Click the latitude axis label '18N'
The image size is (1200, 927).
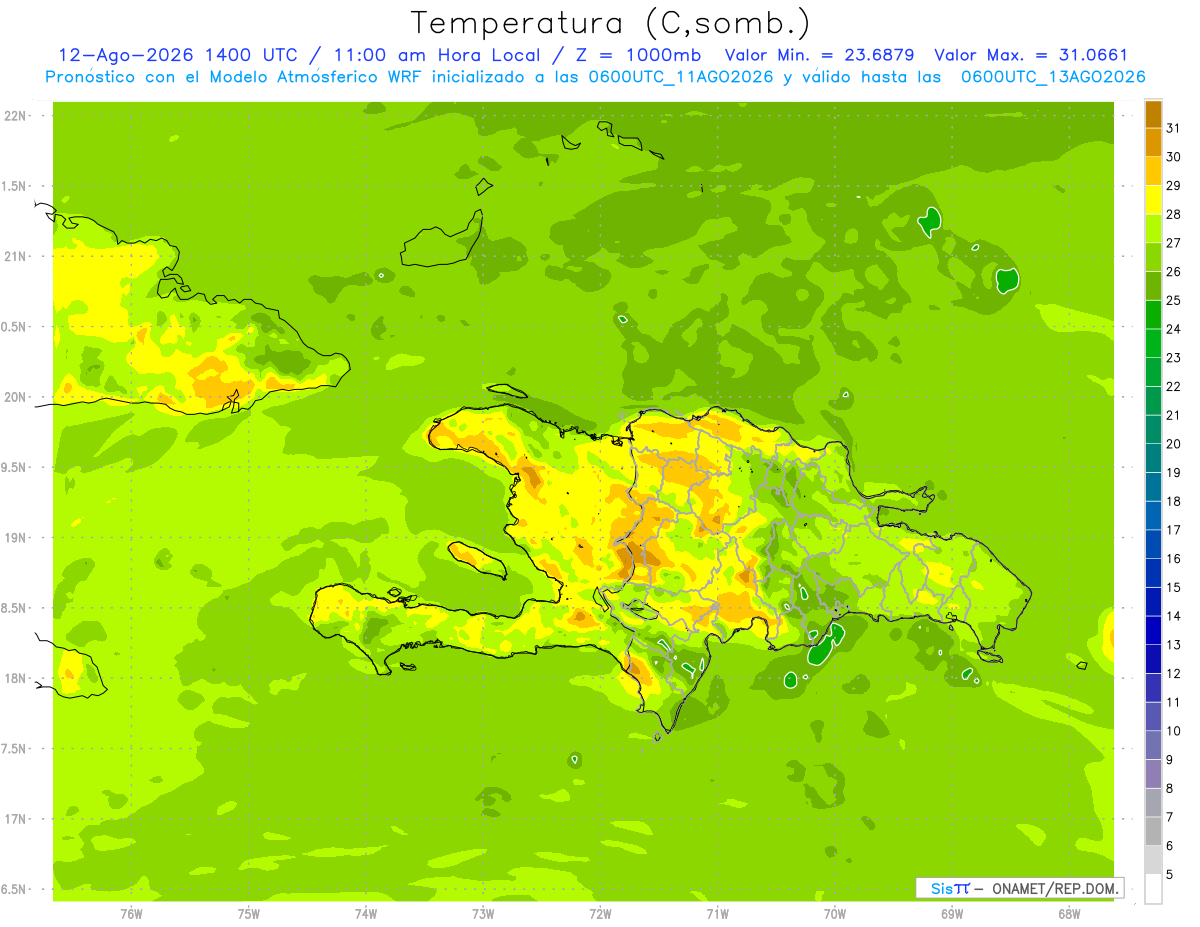tap(15, 678)
